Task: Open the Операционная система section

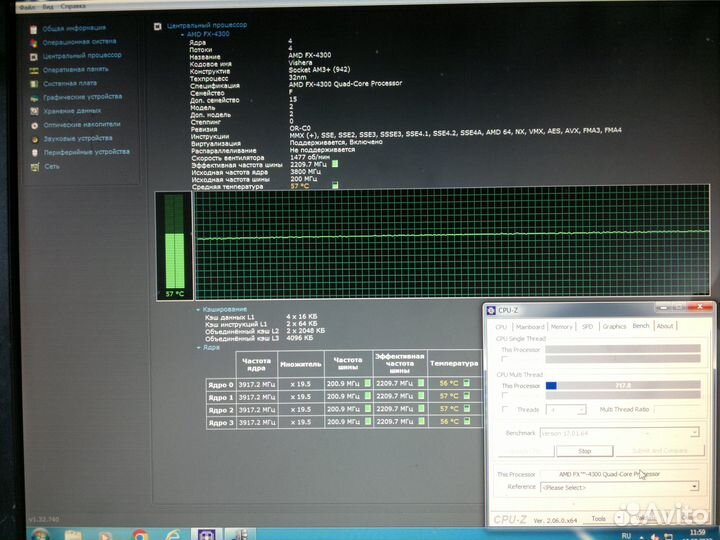Action: point(79,42)
